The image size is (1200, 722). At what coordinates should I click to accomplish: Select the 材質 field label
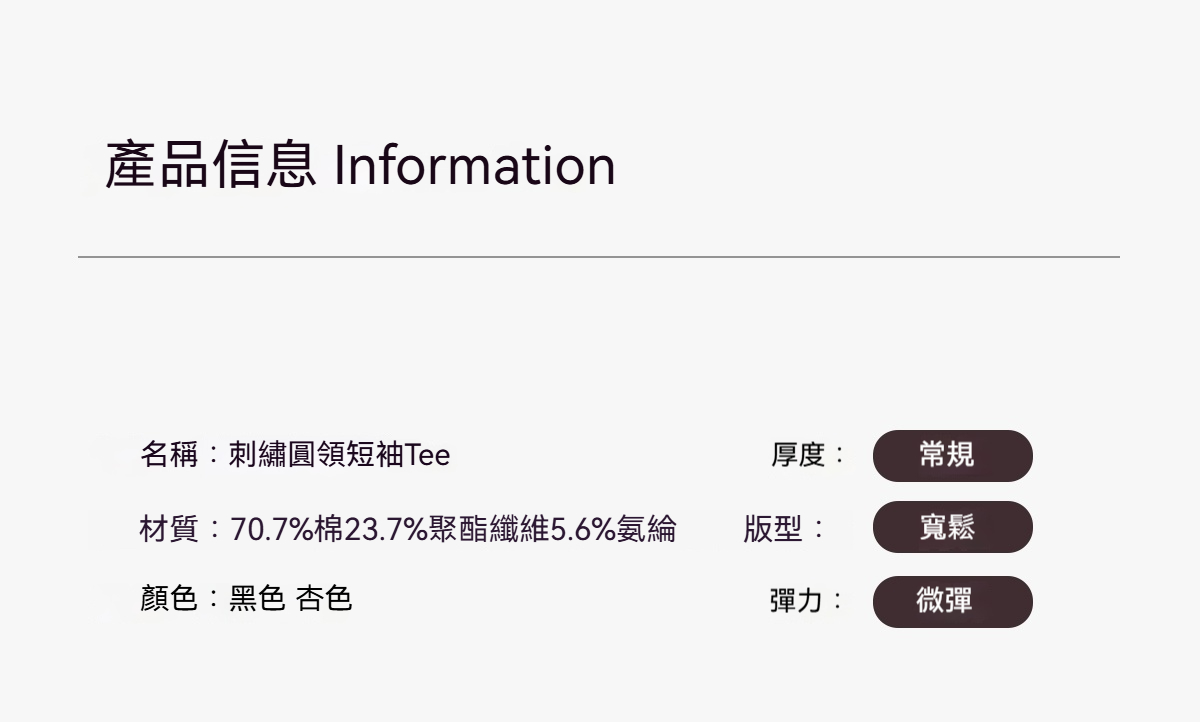(x=169, y=528)
